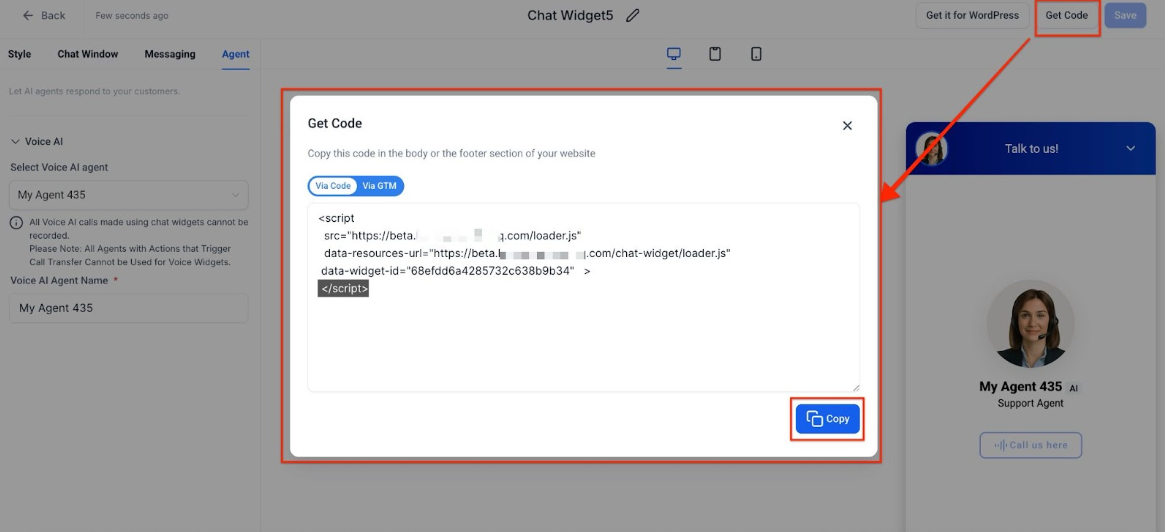
Task: Switch to the Via Code option
Action: click(x=333, y=186)
